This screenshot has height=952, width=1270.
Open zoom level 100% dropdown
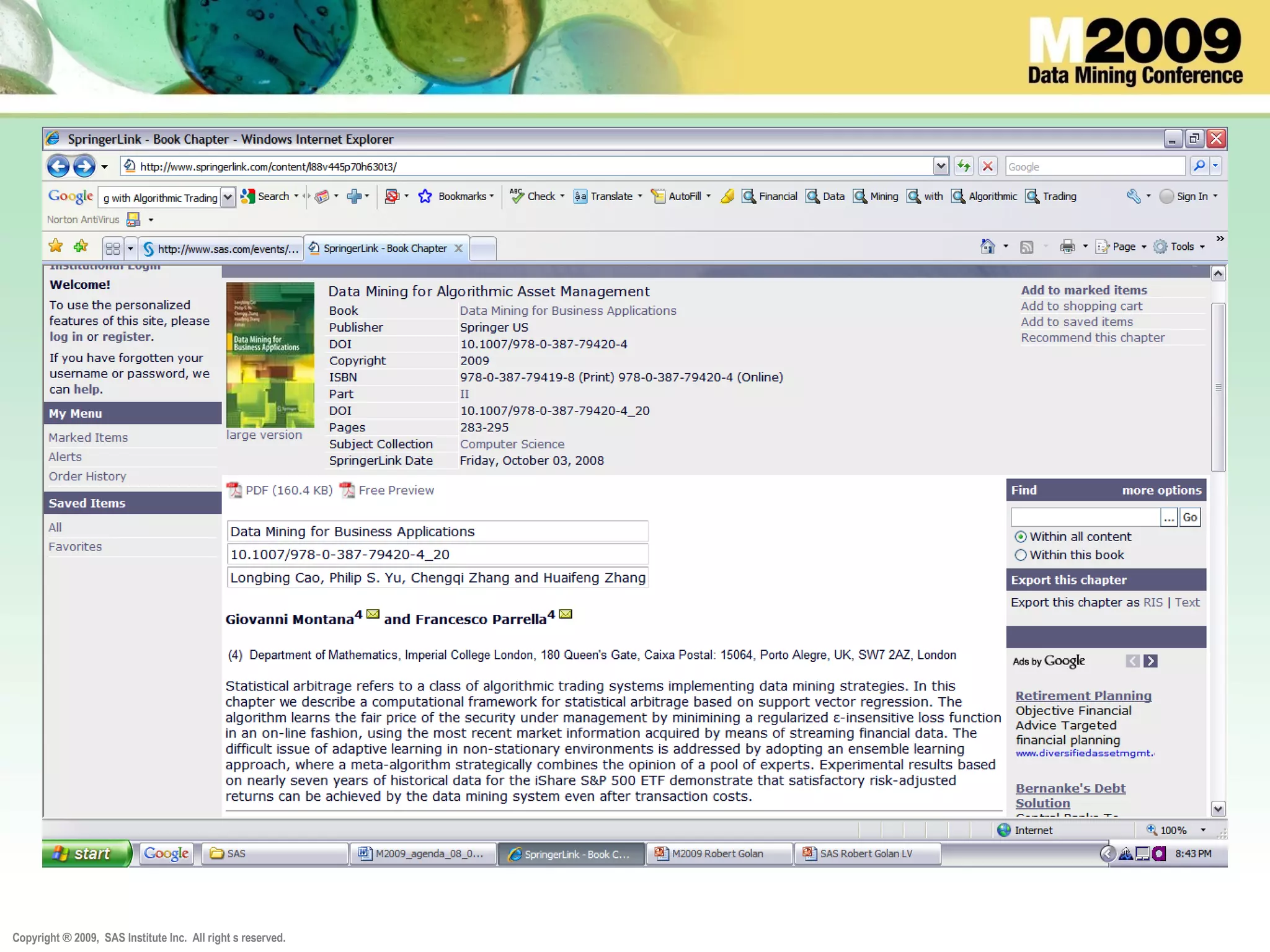tap(1203, 831)
